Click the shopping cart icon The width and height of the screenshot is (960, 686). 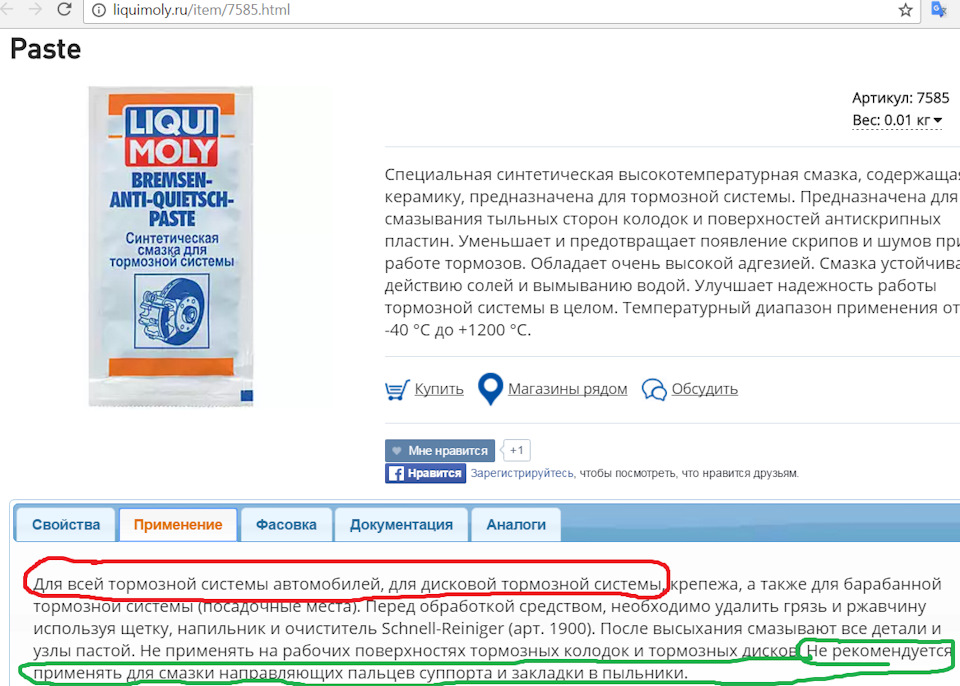pos(397,389)
